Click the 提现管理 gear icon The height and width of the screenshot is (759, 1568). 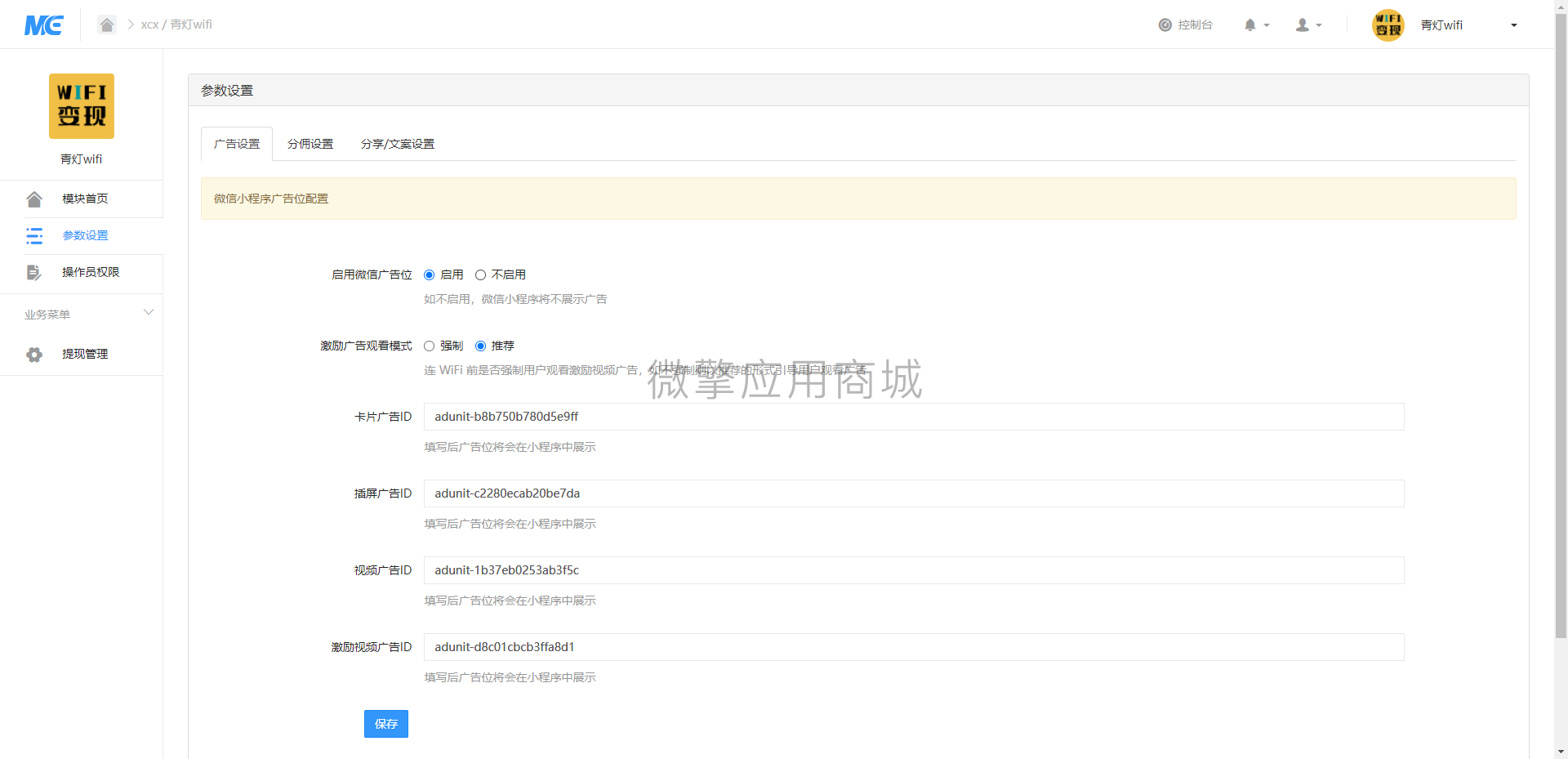pyautogui.click(x=34, y=355)
